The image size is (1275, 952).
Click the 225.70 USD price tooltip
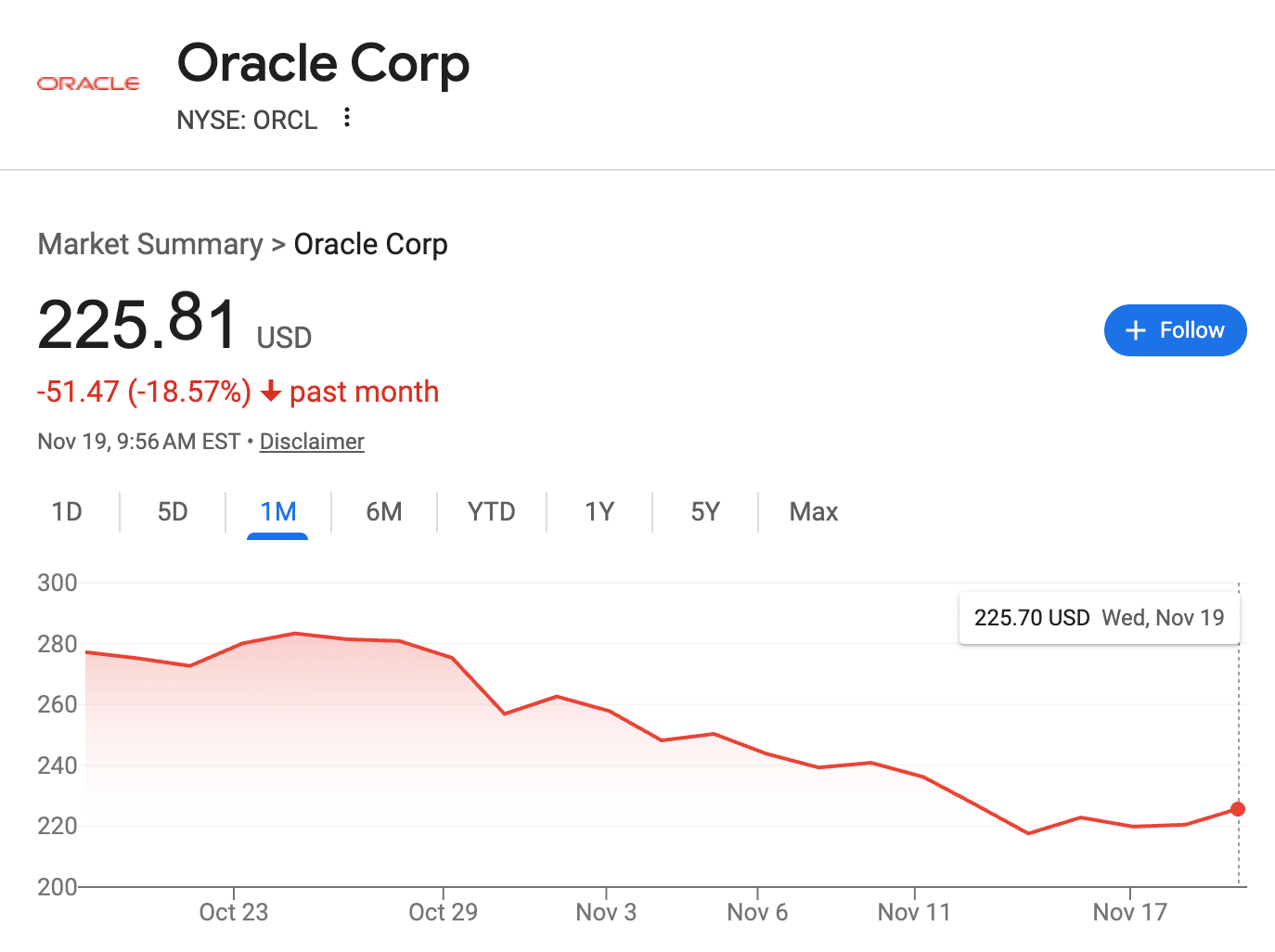(1099, 618)
